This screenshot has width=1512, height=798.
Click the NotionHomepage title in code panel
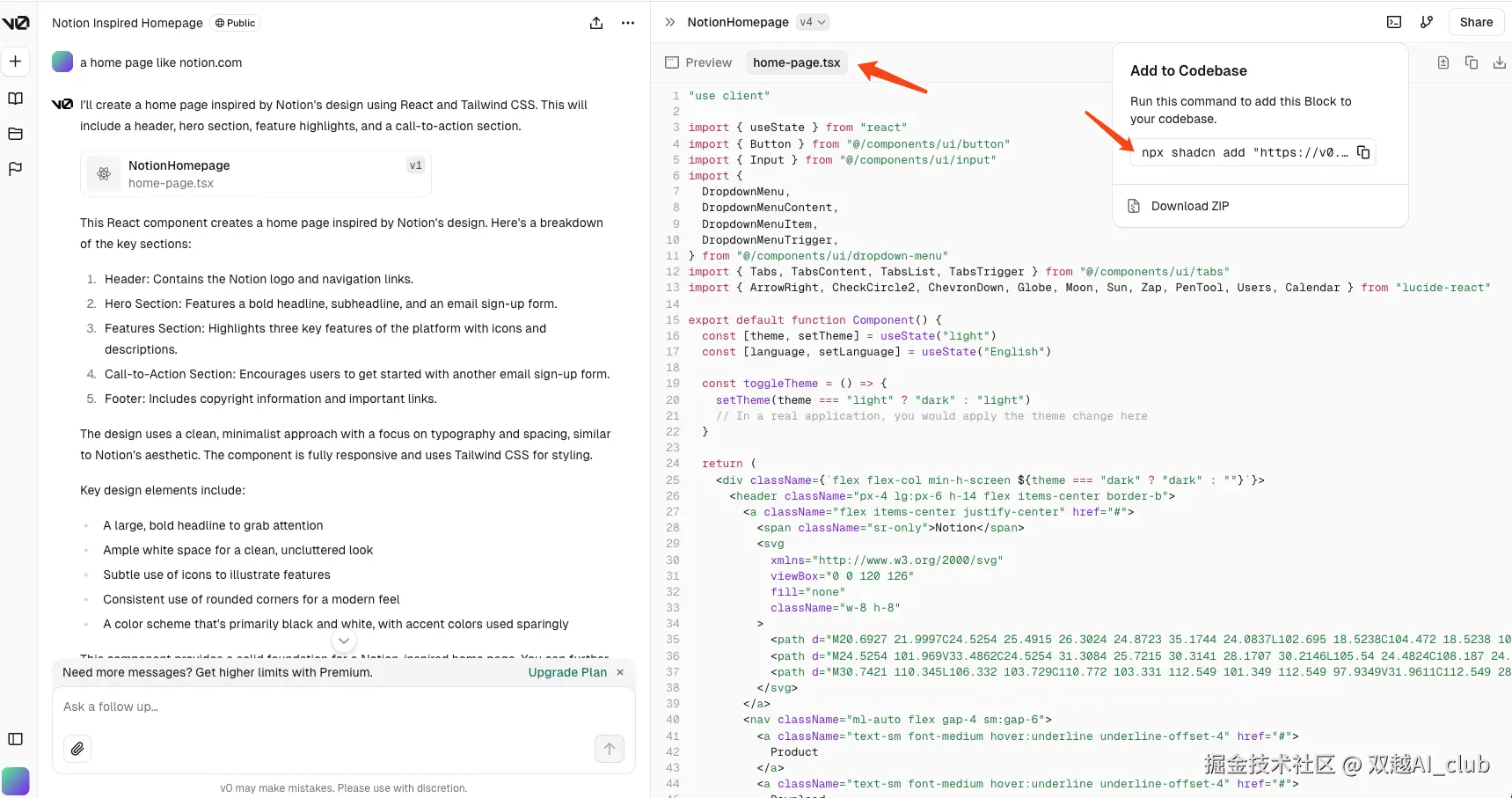click(738, 22)
